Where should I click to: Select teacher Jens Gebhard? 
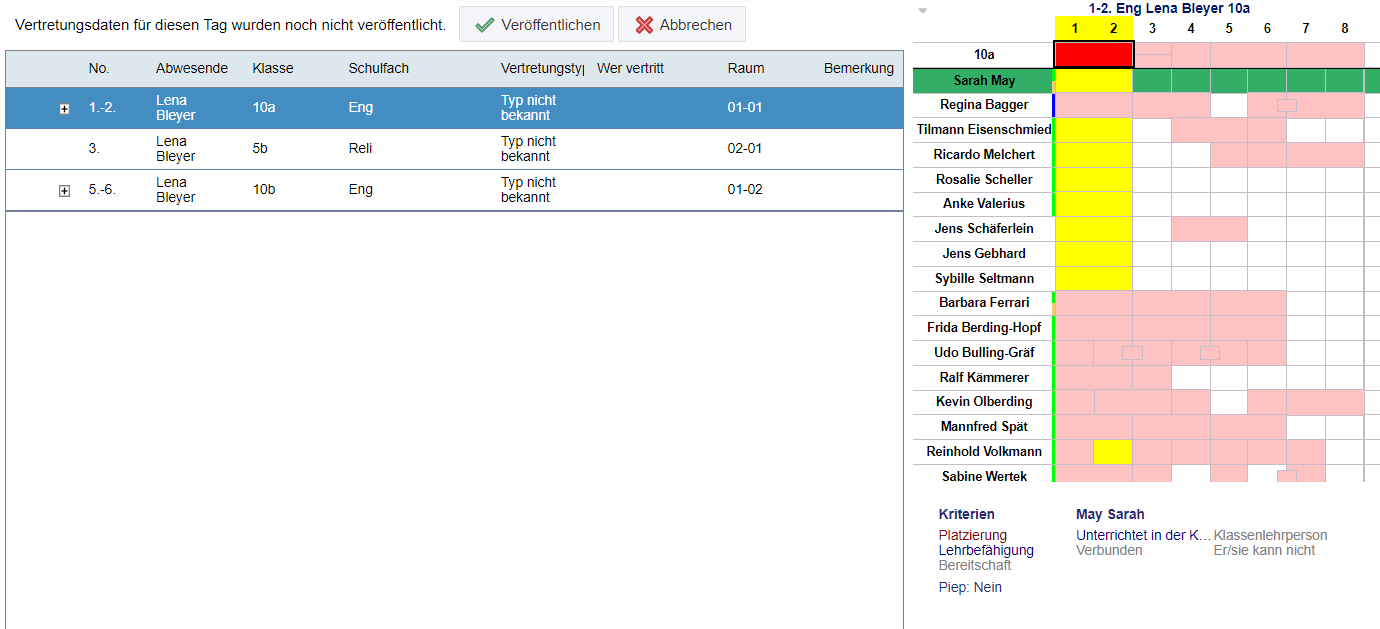point(984,253)
